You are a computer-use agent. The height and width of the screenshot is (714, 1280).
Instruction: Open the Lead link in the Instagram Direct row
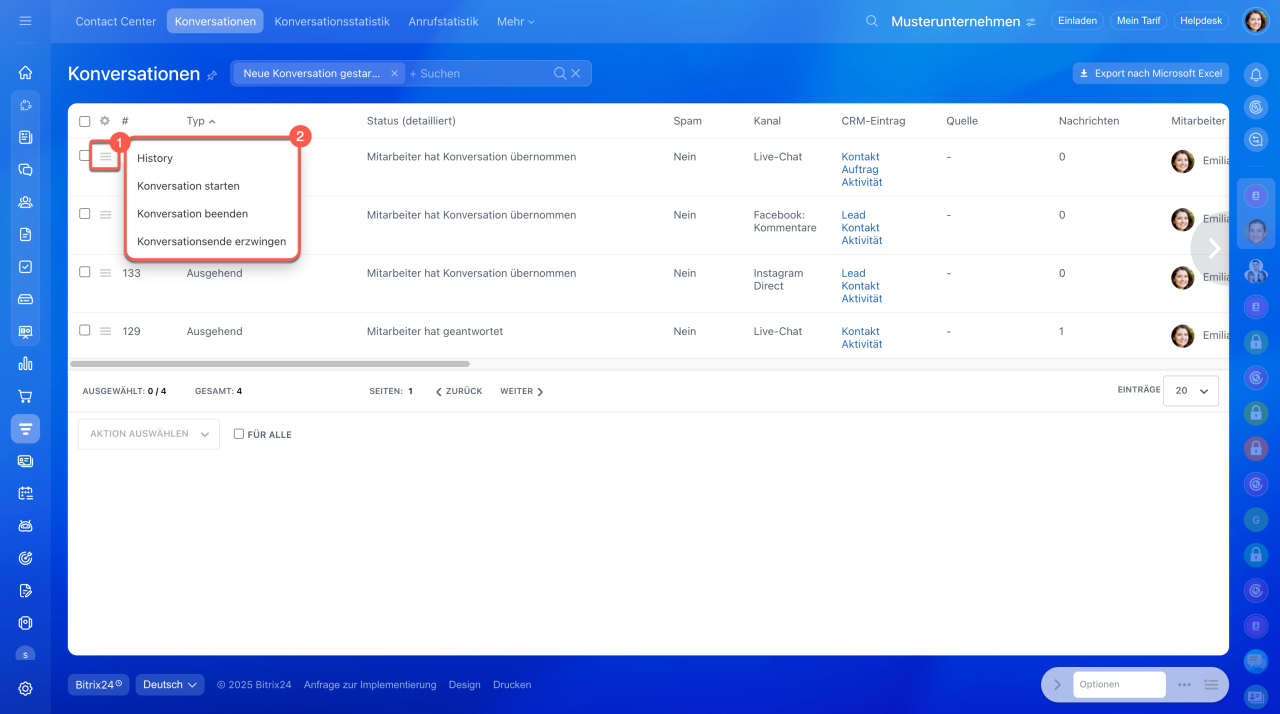point(853,273)
